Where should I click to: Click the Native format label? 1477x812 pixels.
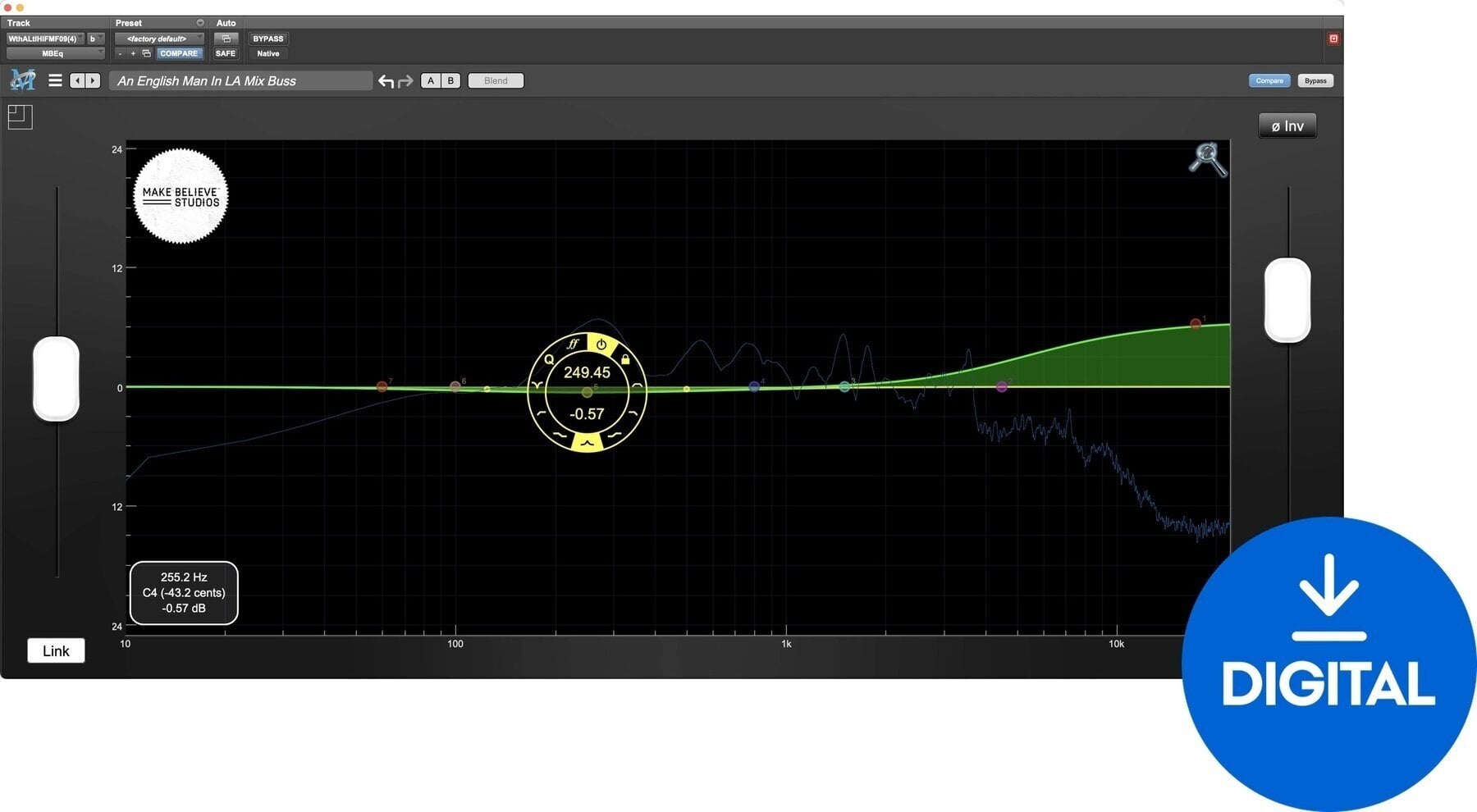click(x=268, y=53)
